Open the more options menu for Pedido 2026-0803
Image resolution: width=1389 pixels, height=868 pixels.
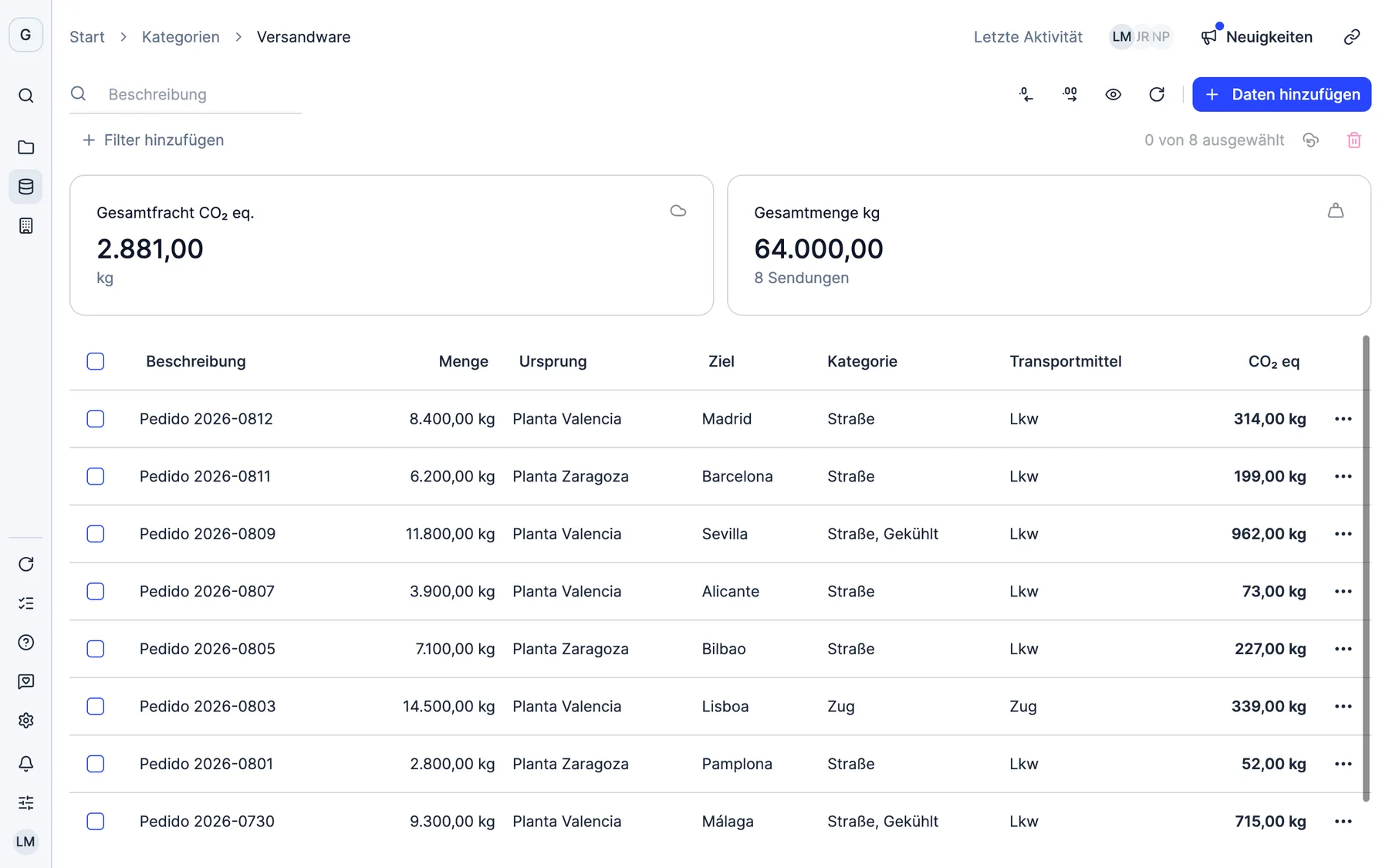tap(1343, 706)
